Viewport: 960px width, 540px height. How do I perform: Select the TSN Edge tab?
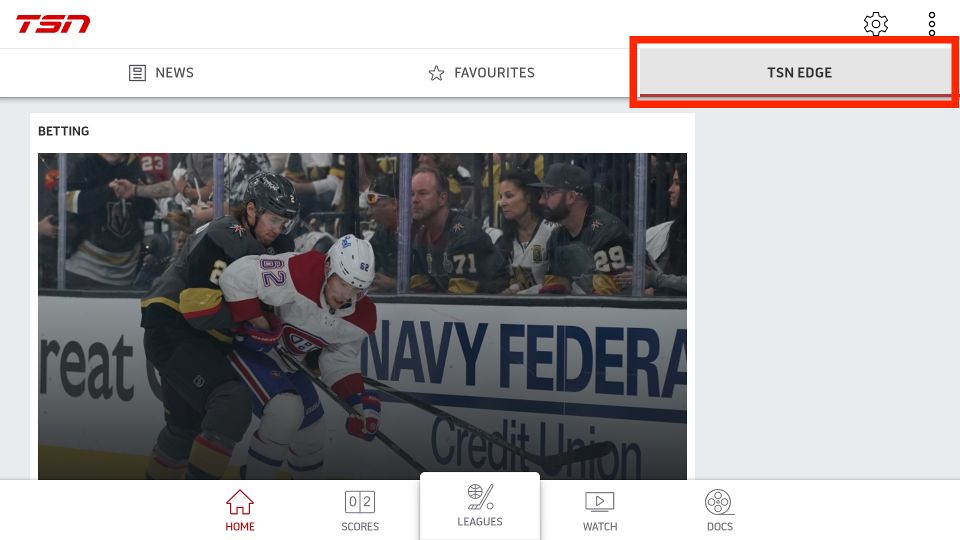coord(799,73)
